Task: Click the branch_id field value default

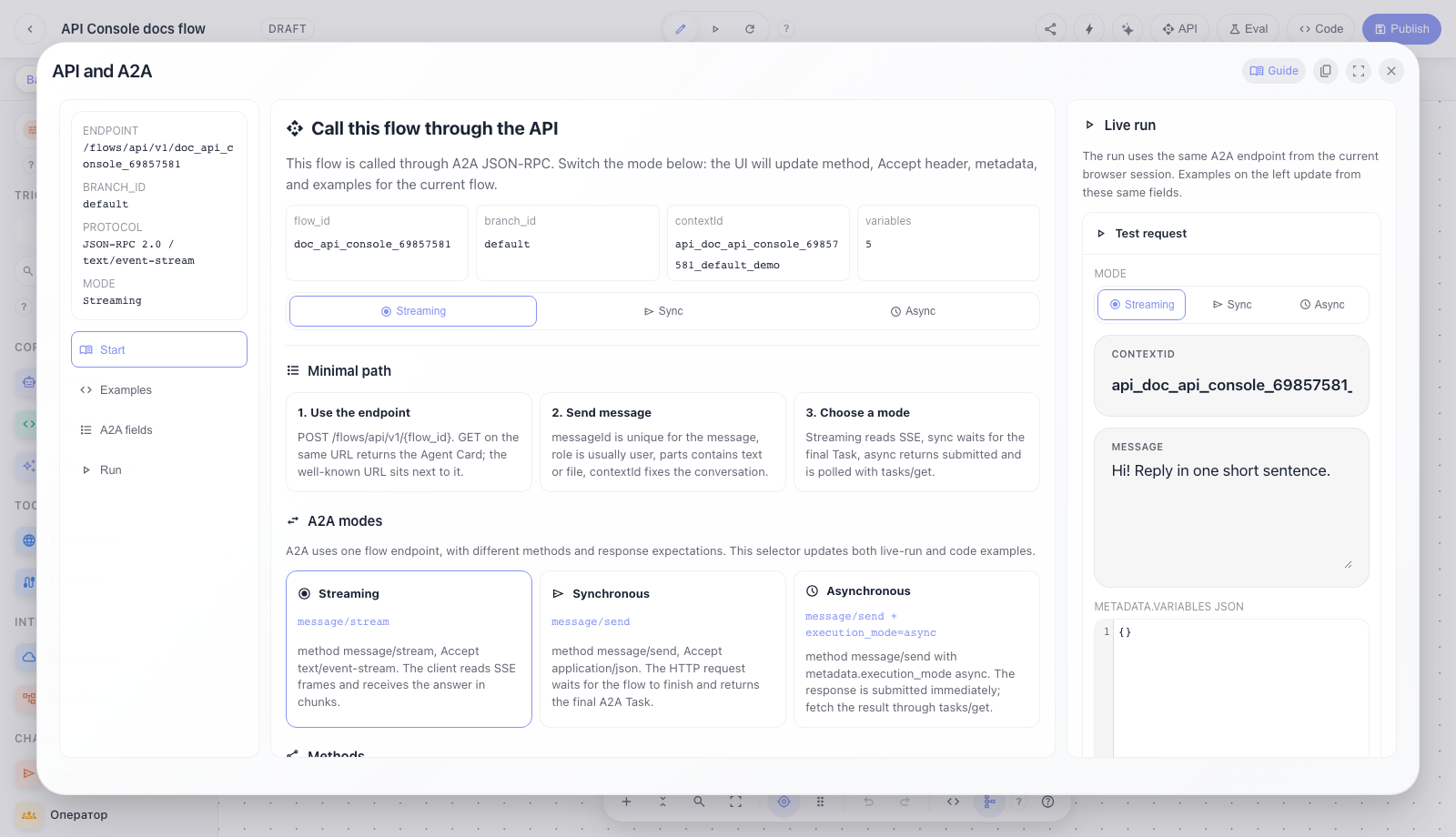Action: coord(507,245)
